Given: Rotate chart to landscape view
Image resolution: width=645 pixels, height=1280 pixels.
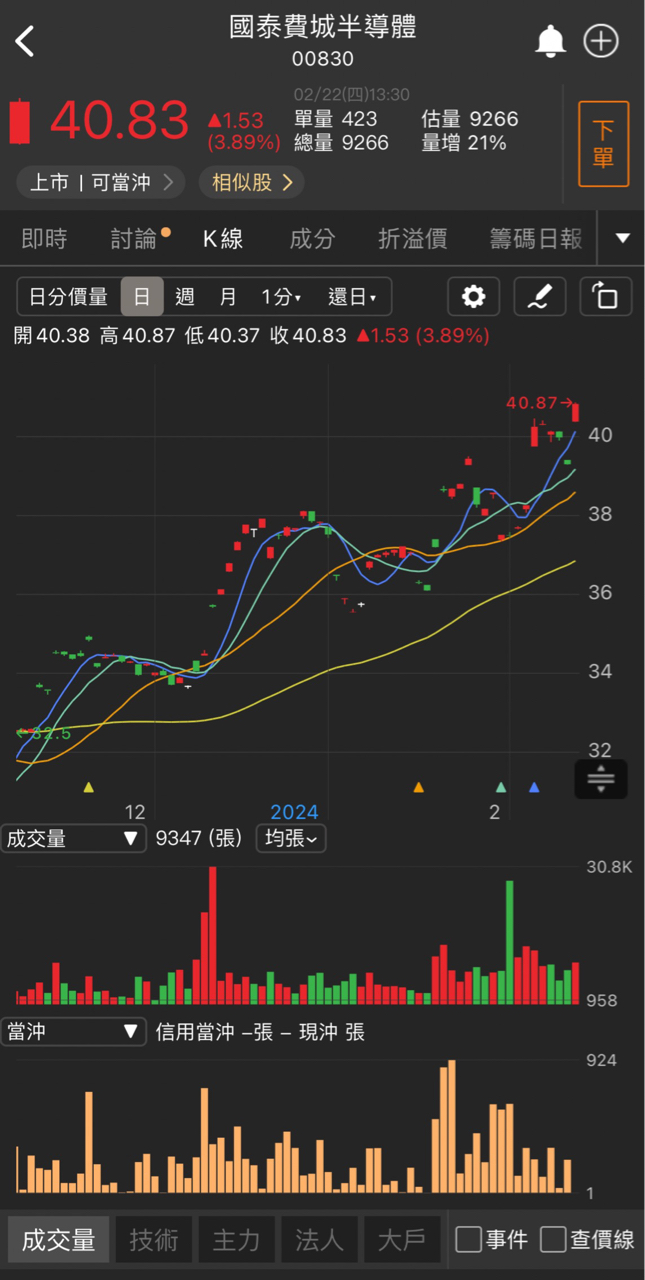Looking at the screenshot, I should point(605,297).
